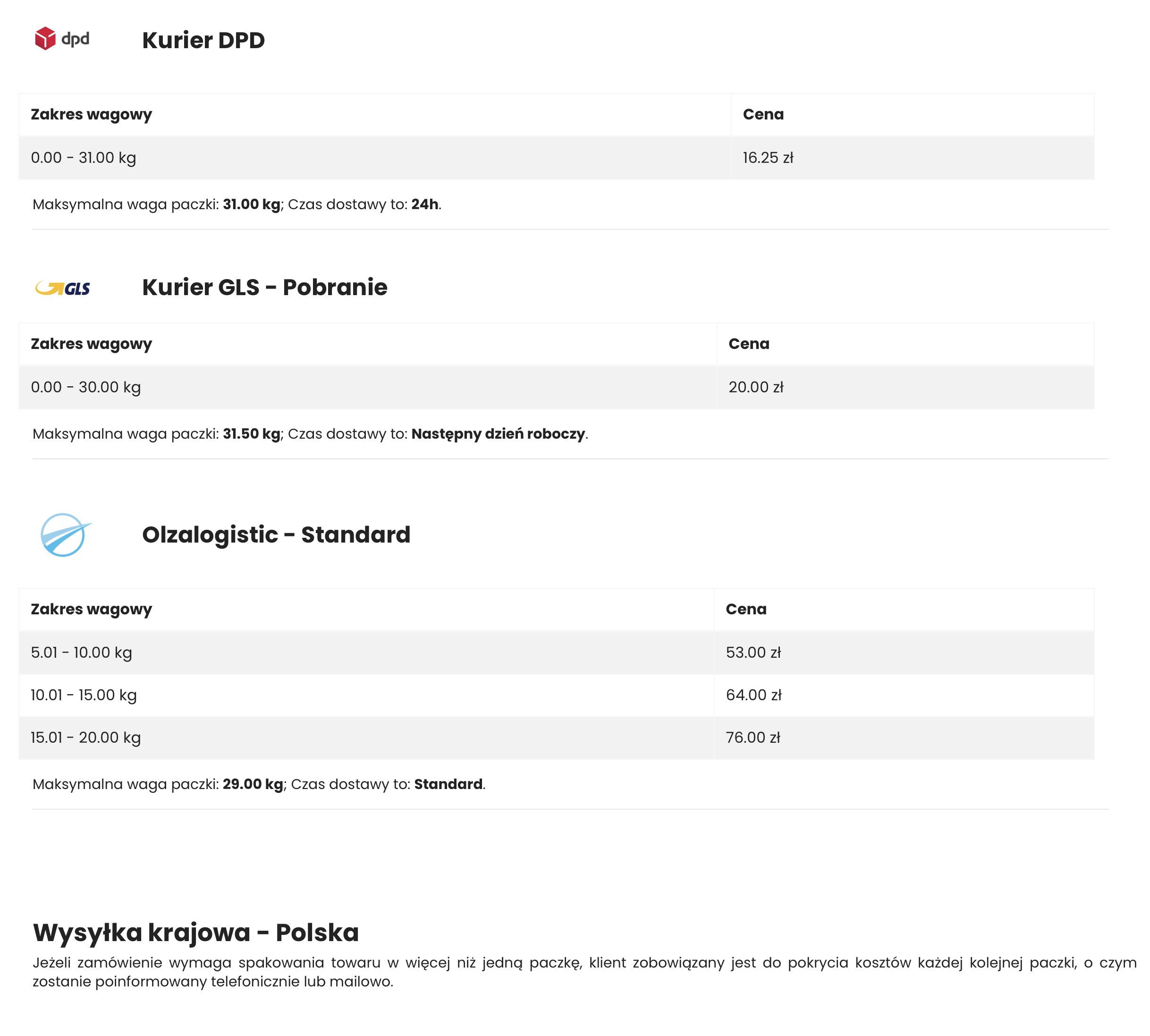Click the 5.01 - 10.00 kg row
The width and height of the screenshot is (1150, 1036).
click(556, 652)
